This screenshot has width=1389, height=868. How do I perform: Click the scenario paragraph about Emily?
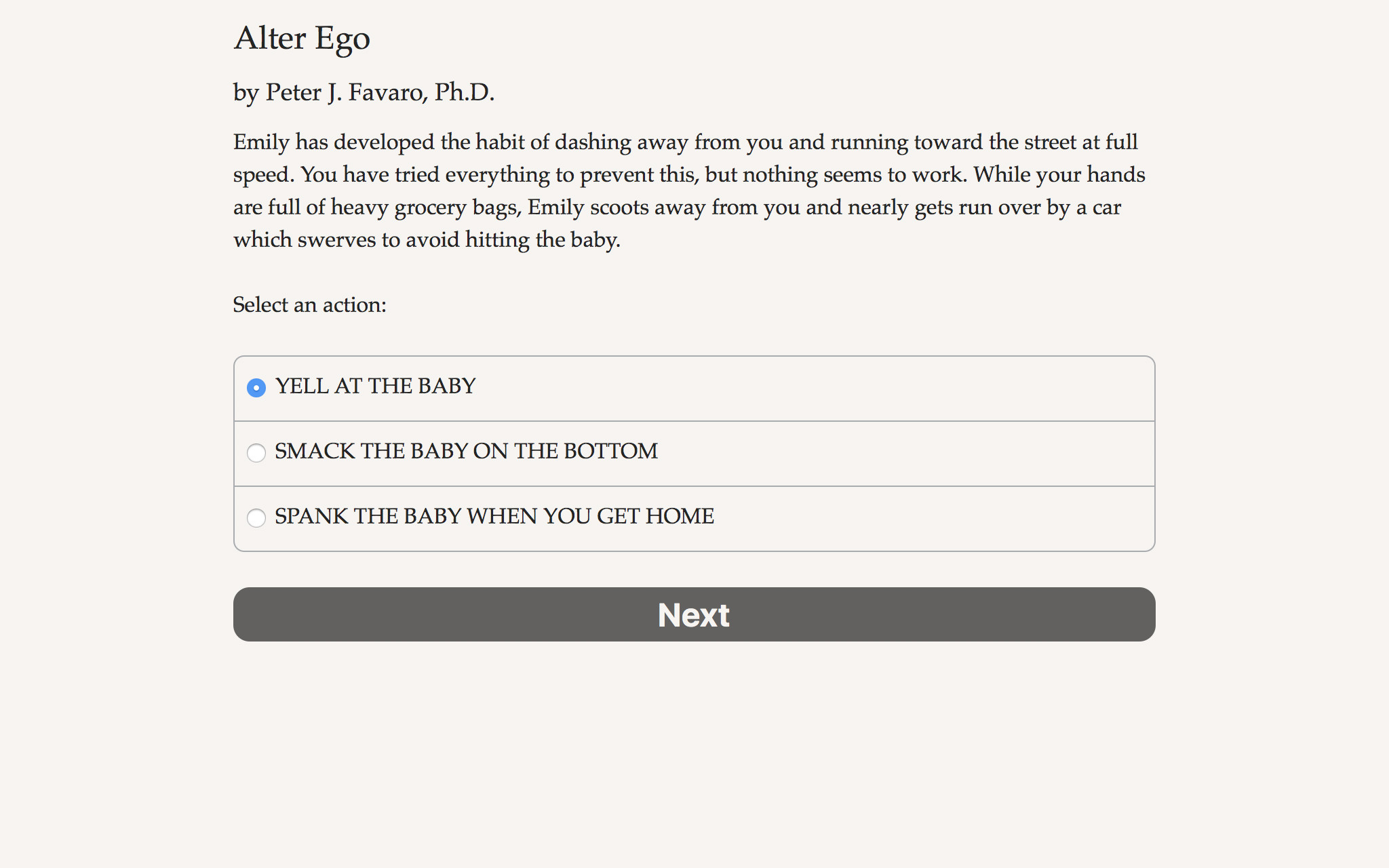pos(688,190)
